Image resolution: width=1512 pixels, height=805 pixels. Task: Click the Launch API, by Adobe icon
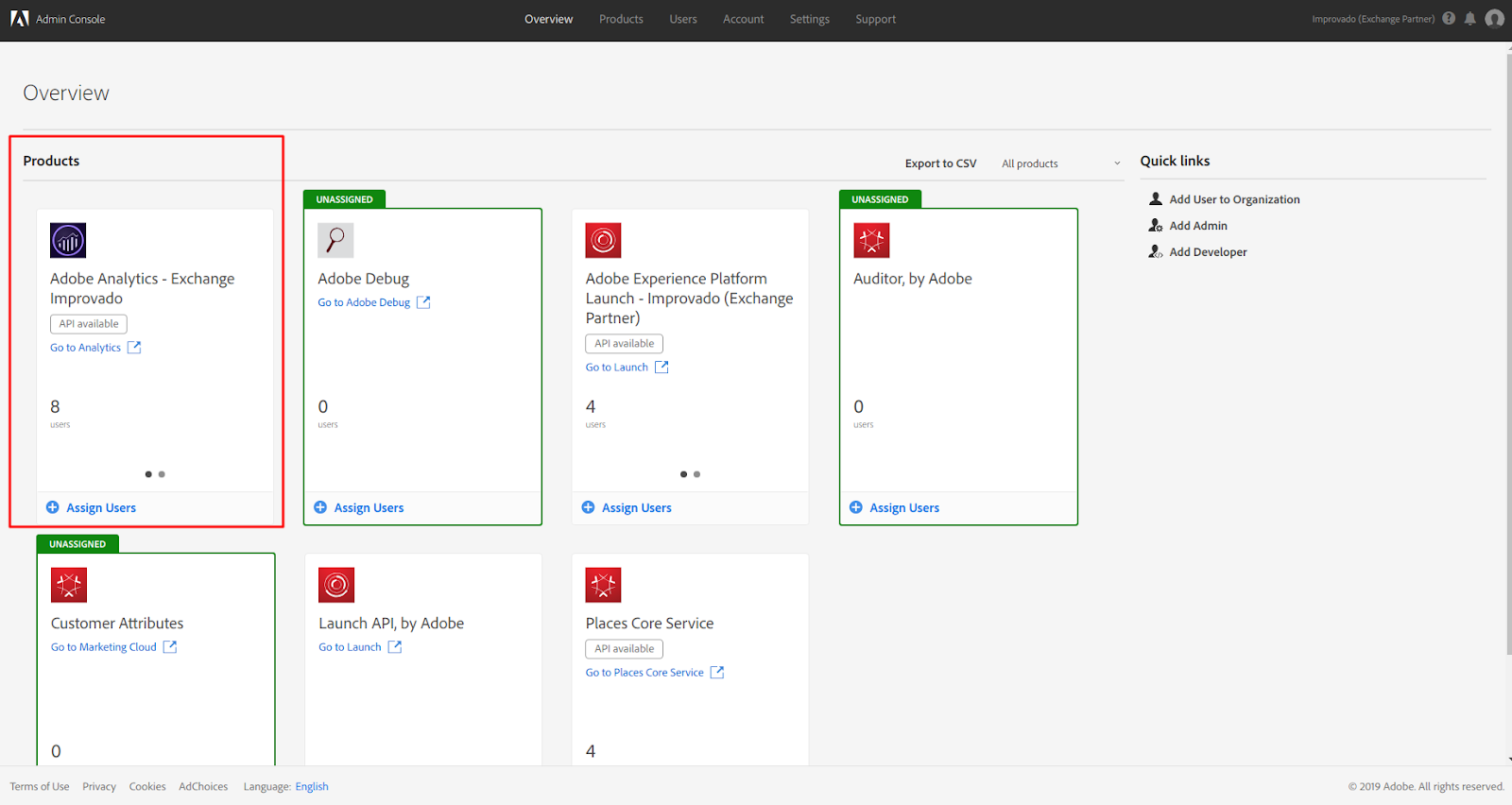pyautogui.click(x=336, y=585)
